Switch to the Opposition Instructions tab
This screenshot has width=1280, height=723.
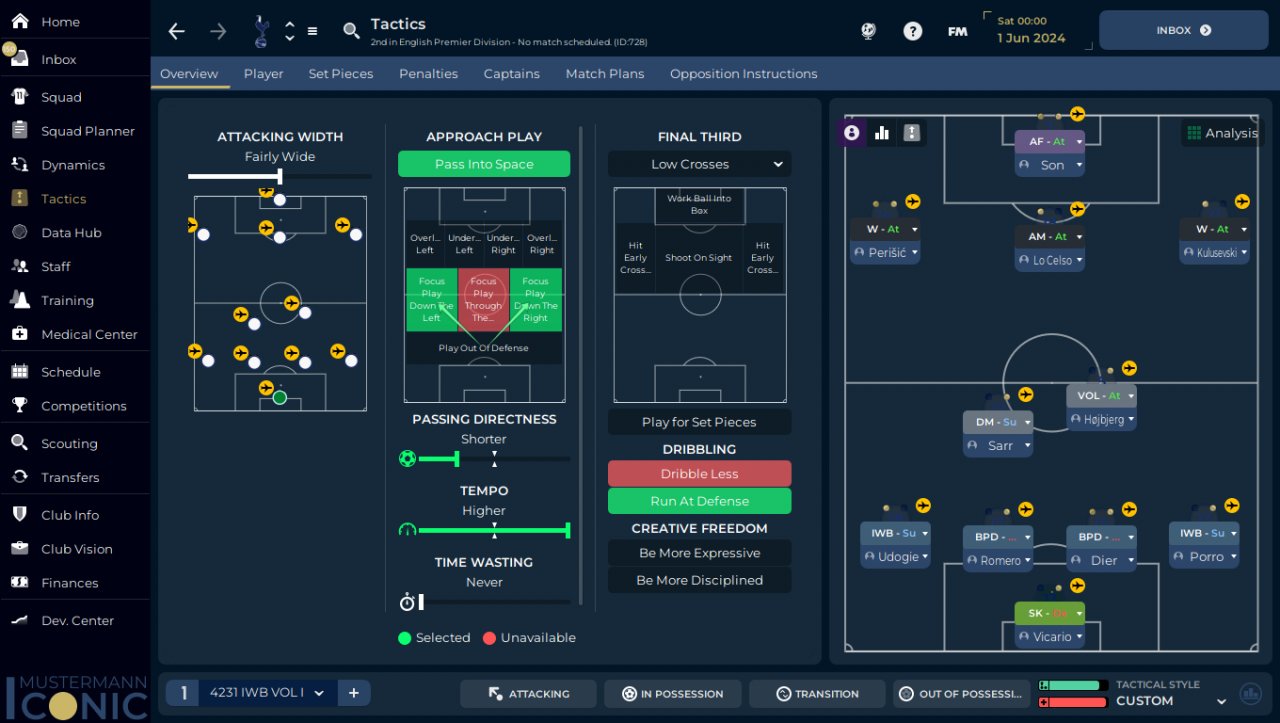click(x=744, y=74)
